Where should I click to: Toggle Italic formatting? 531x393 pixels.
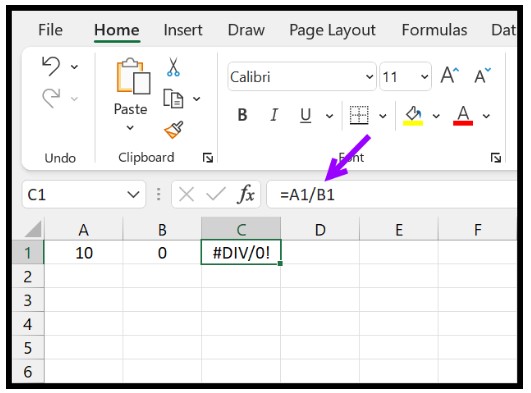click(274, 115)
